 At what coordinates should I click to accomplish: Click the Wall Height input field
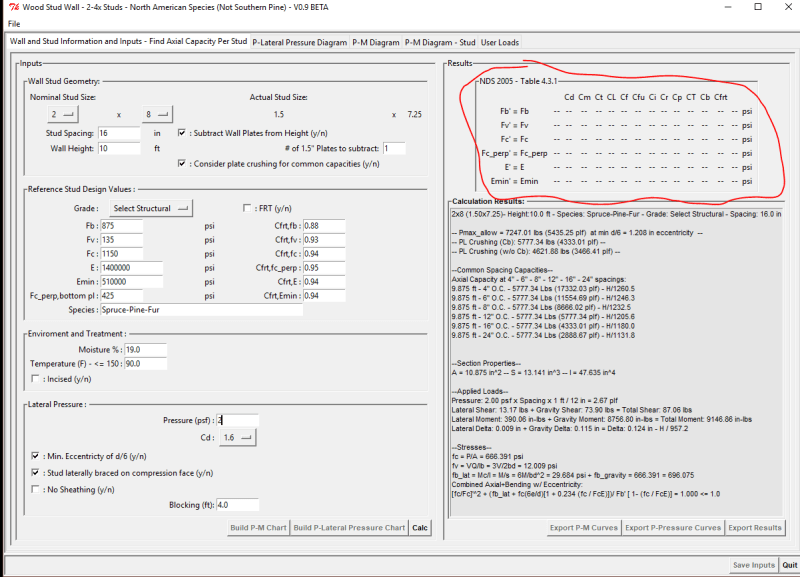click(x=119, y=148)
